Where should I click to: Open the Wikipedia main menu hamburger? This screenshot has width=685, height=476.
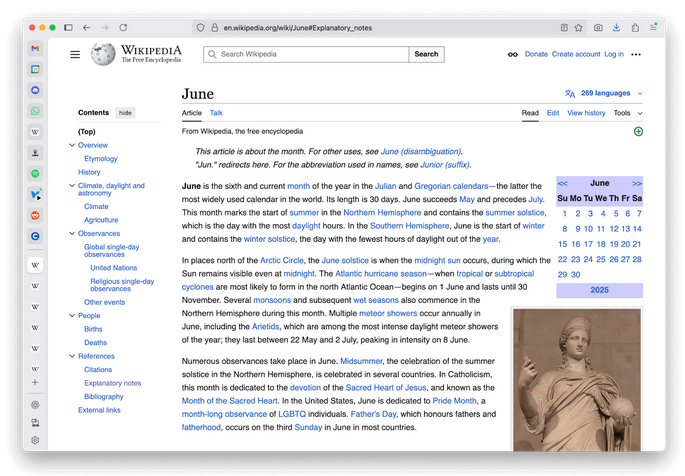point(75,54)
